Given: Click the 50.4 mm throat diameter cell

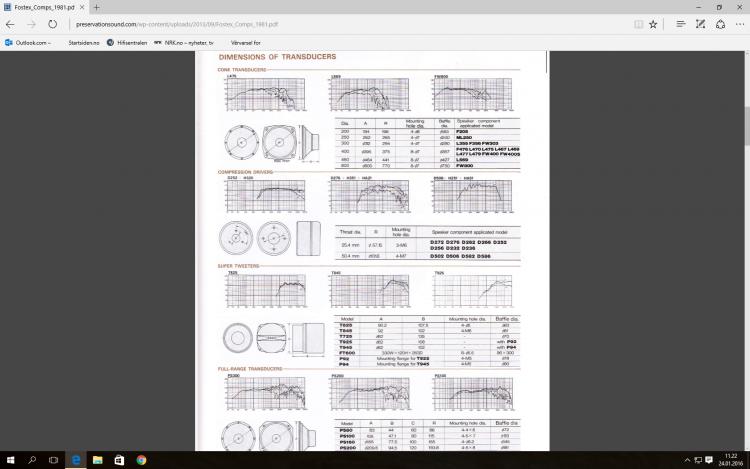Looking at the screenshot, I should 350,256.
